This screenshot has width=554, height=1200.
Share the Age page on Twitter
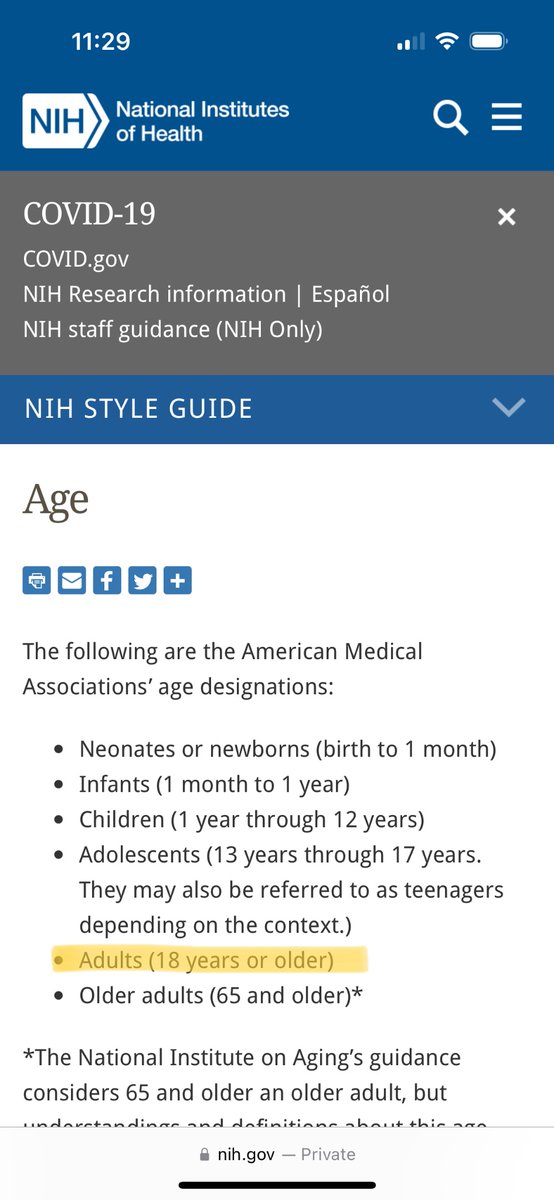click(142, 580)
